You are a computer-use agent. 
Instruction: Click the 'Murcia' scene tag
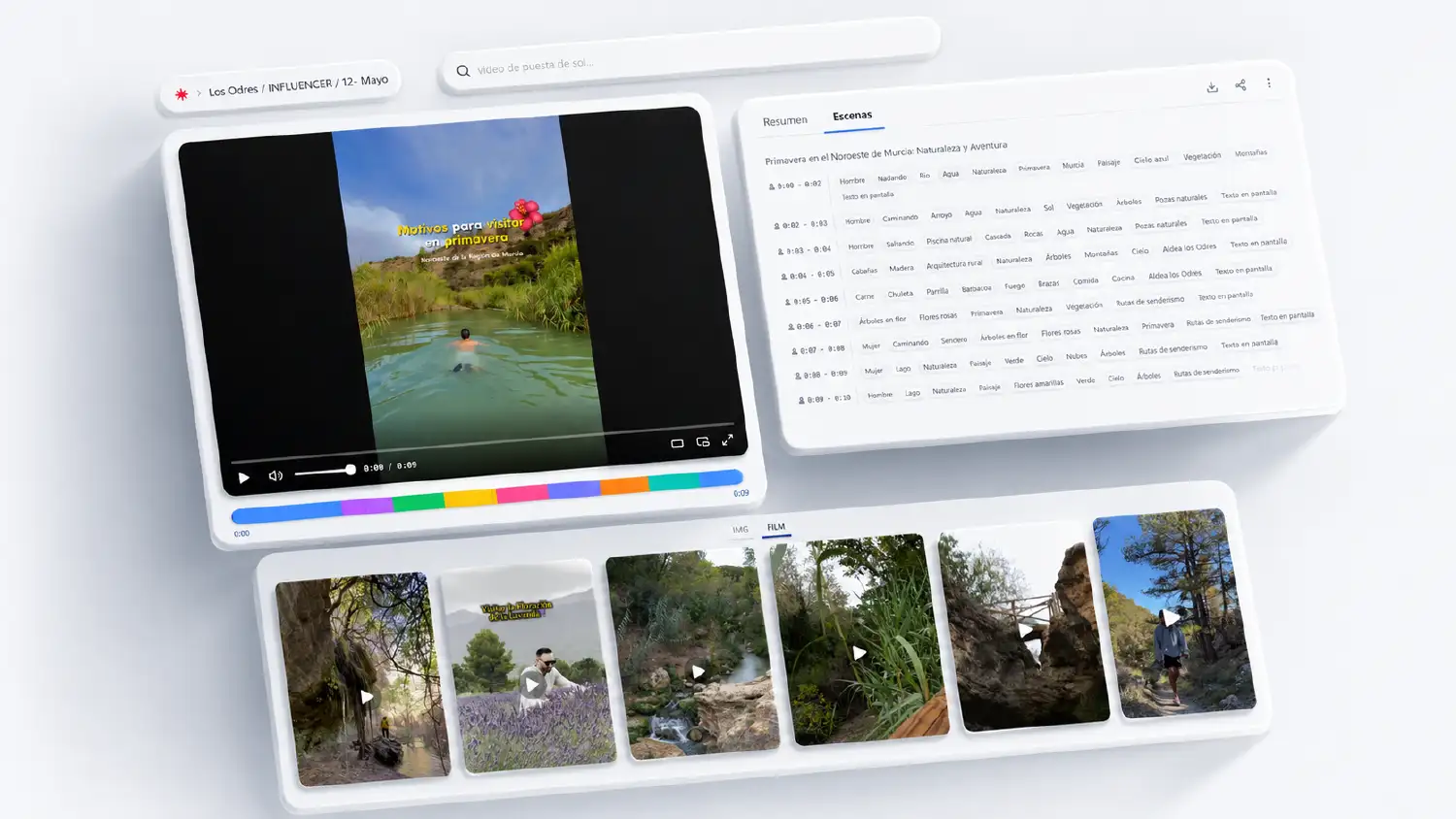tap(1073, 165)
